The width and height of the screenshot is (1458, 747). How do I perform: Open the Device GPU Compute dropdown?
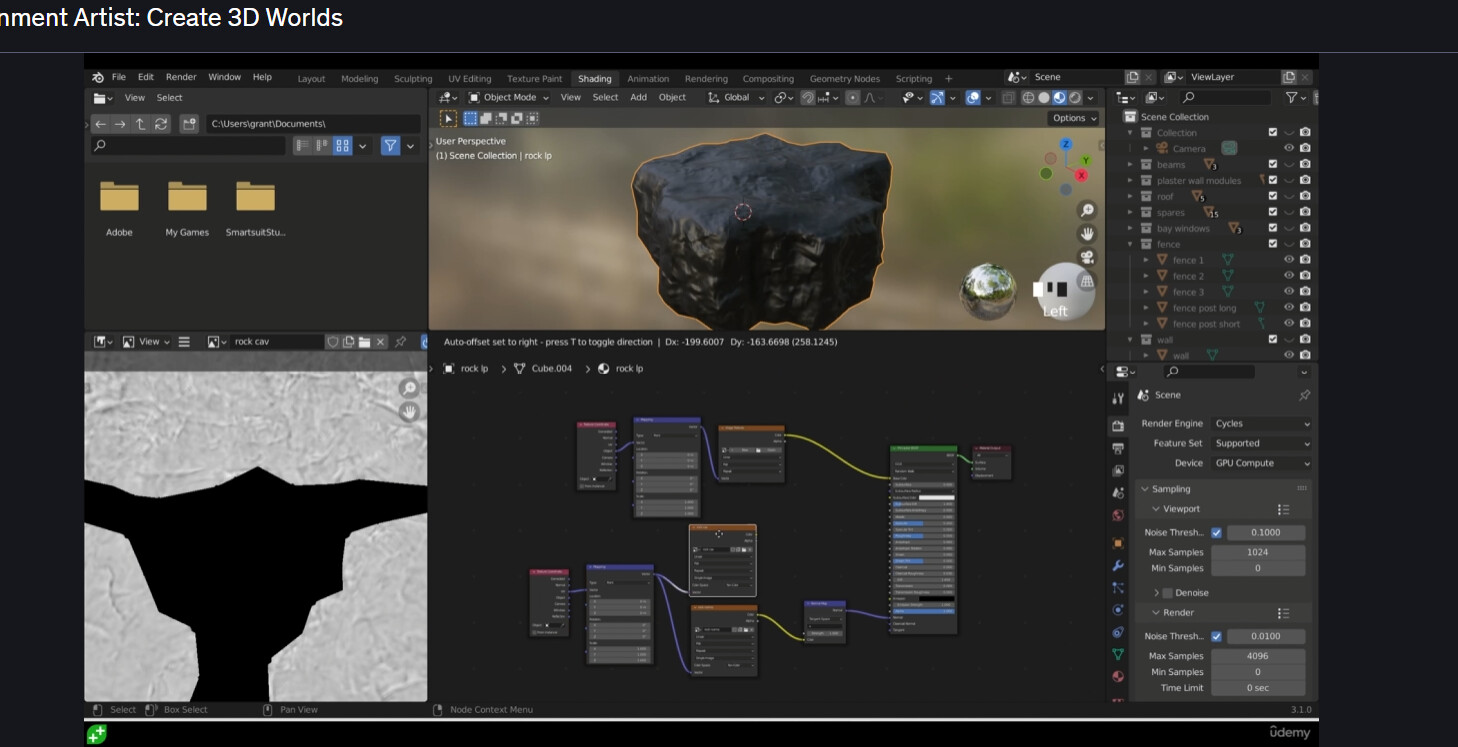pyautogui.click(x=1261, y=464)
